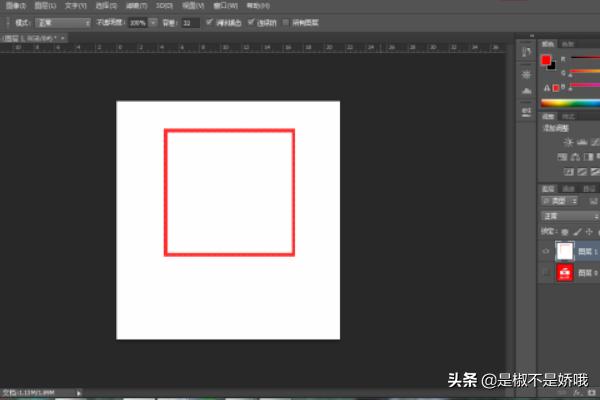Lock transparent pixels checkerboard icon
This screenshot has width=600, height=400.
(565, 232)
